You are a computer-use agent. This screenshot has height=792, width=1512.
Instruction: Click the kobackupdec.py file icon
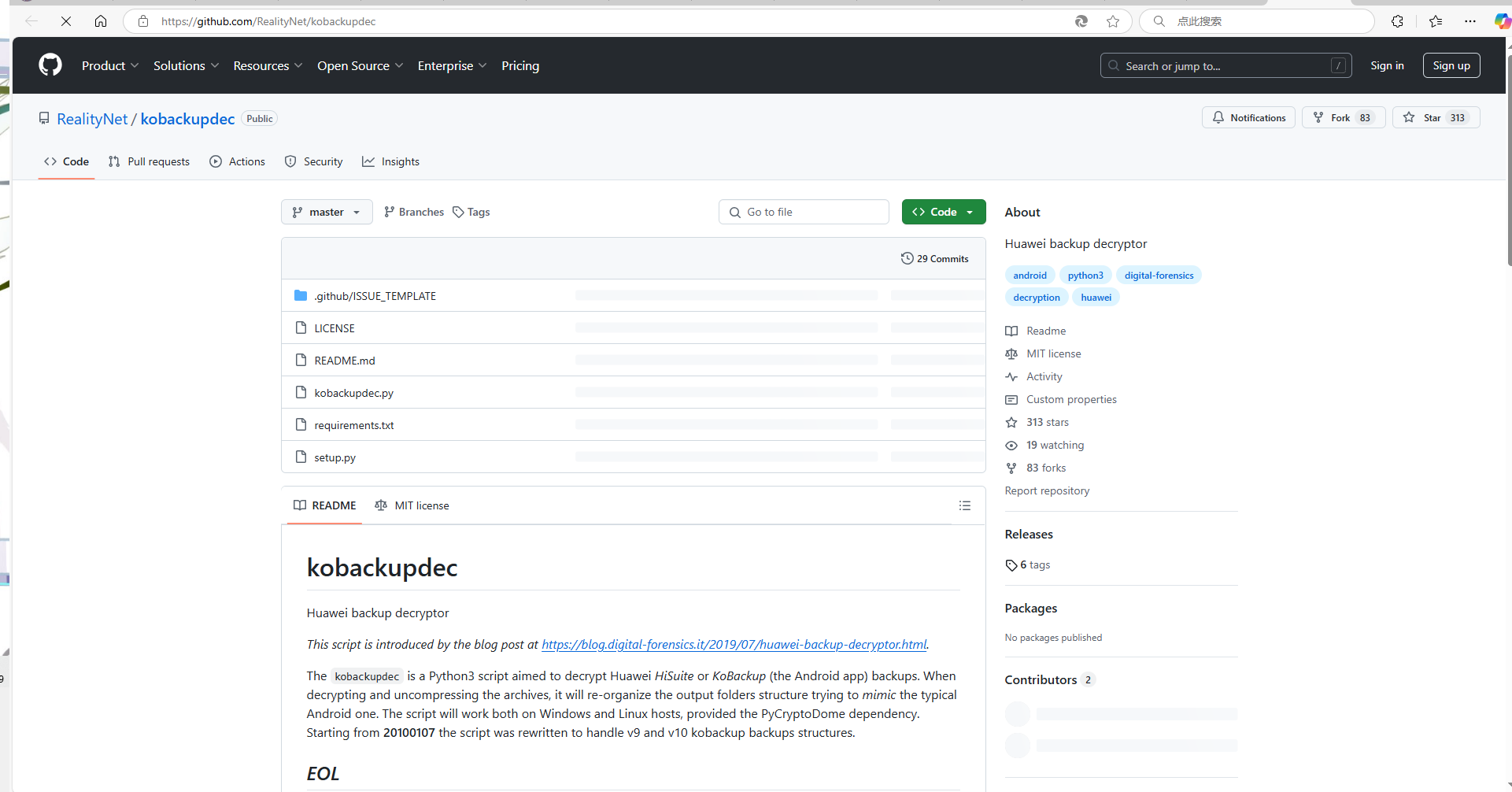tap(301, 392)
